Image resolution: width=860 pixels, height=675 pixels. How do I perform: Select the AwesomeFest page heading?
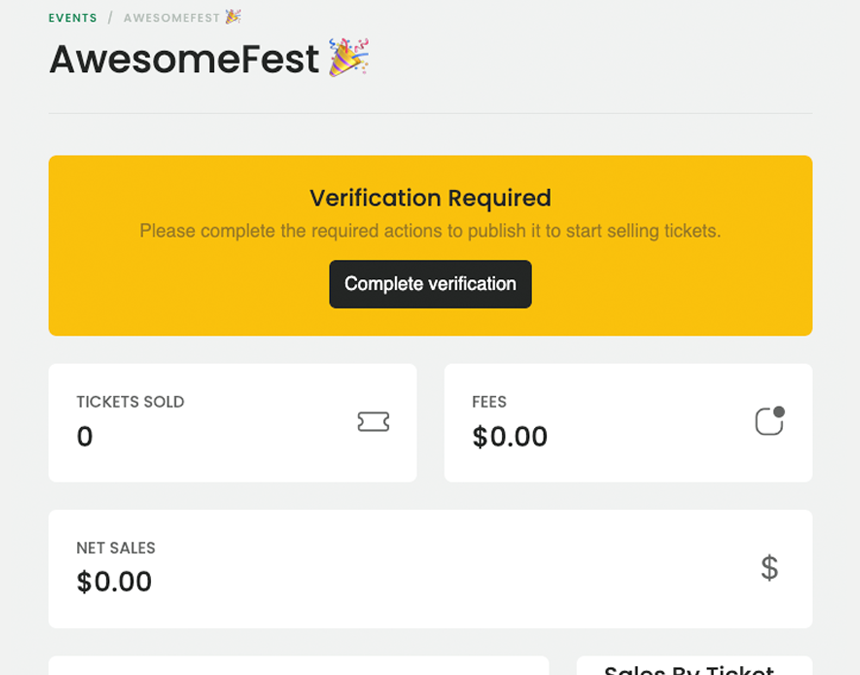(x=184, y=59)
